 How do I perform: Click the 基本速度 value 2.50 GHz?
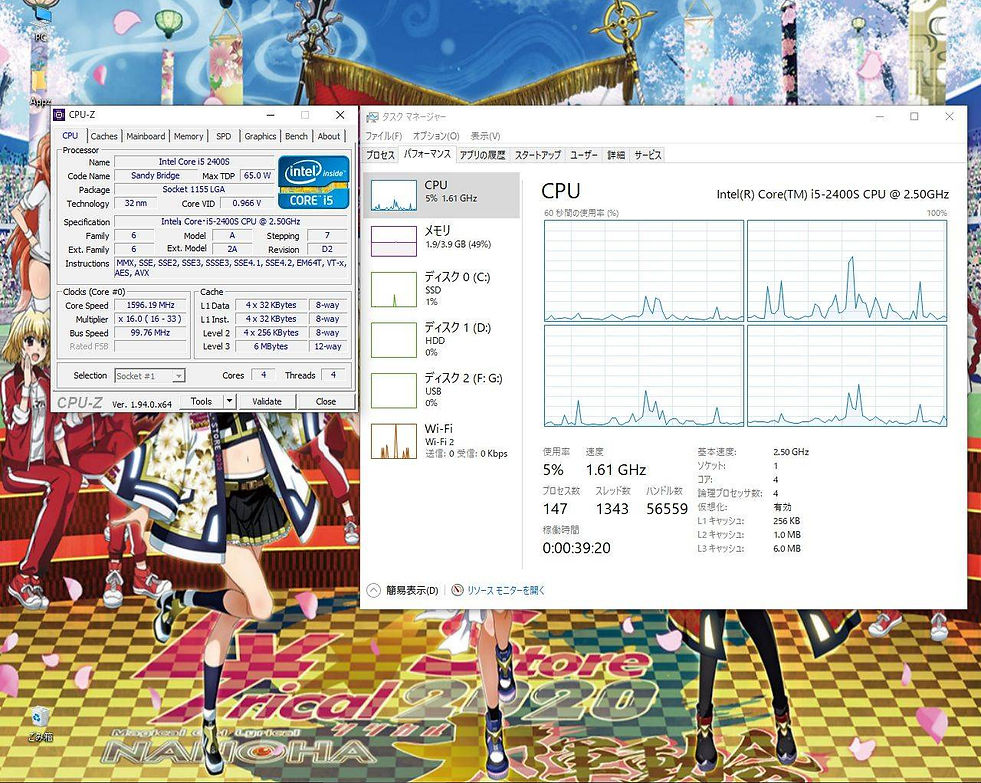(791, 452)
